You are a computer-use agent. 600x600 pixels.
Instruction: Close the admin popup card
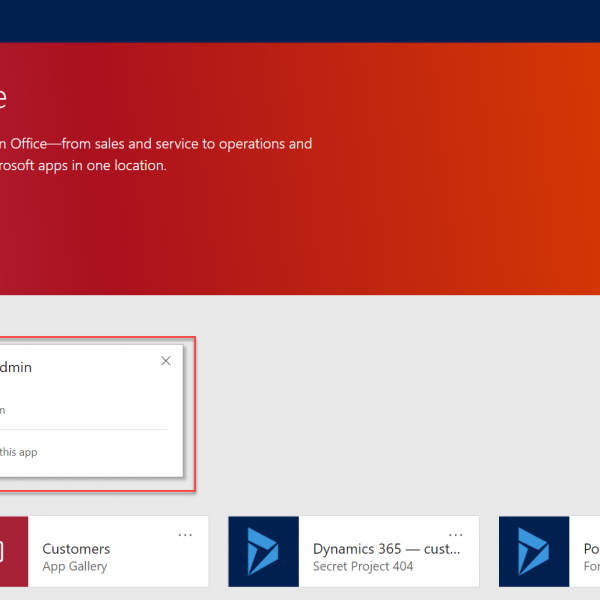pyautogui.click(x=166, y=361)
